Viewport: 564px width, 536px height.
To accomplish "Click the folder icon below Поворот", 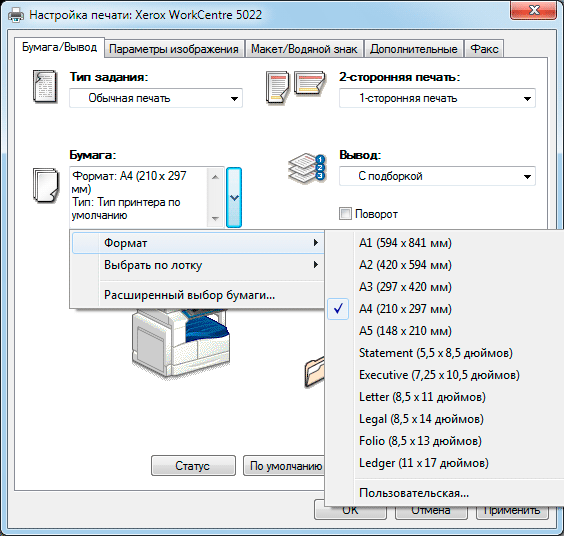I will 315,372.
